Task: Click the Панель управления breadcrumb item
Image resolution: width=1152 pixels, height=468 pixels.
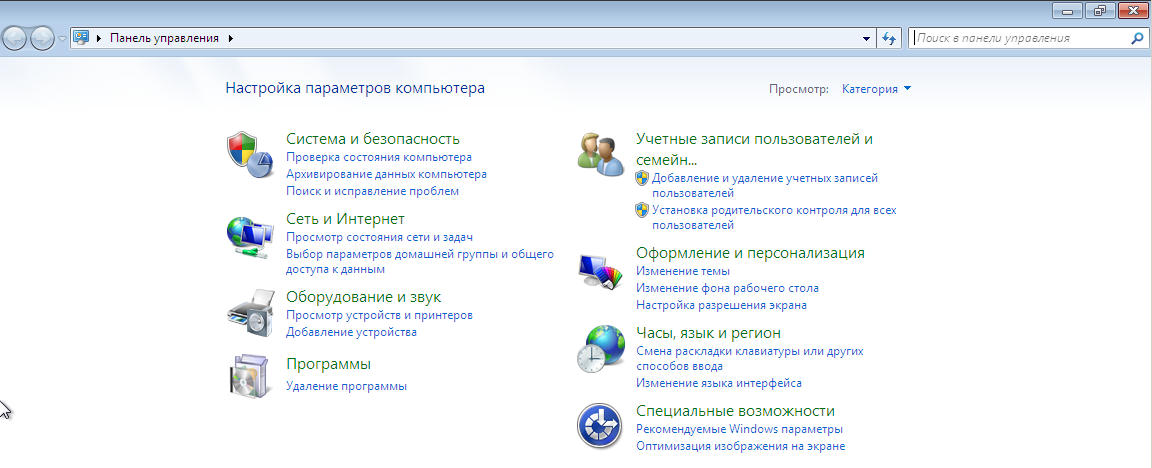Action: [x=164, y=38]
